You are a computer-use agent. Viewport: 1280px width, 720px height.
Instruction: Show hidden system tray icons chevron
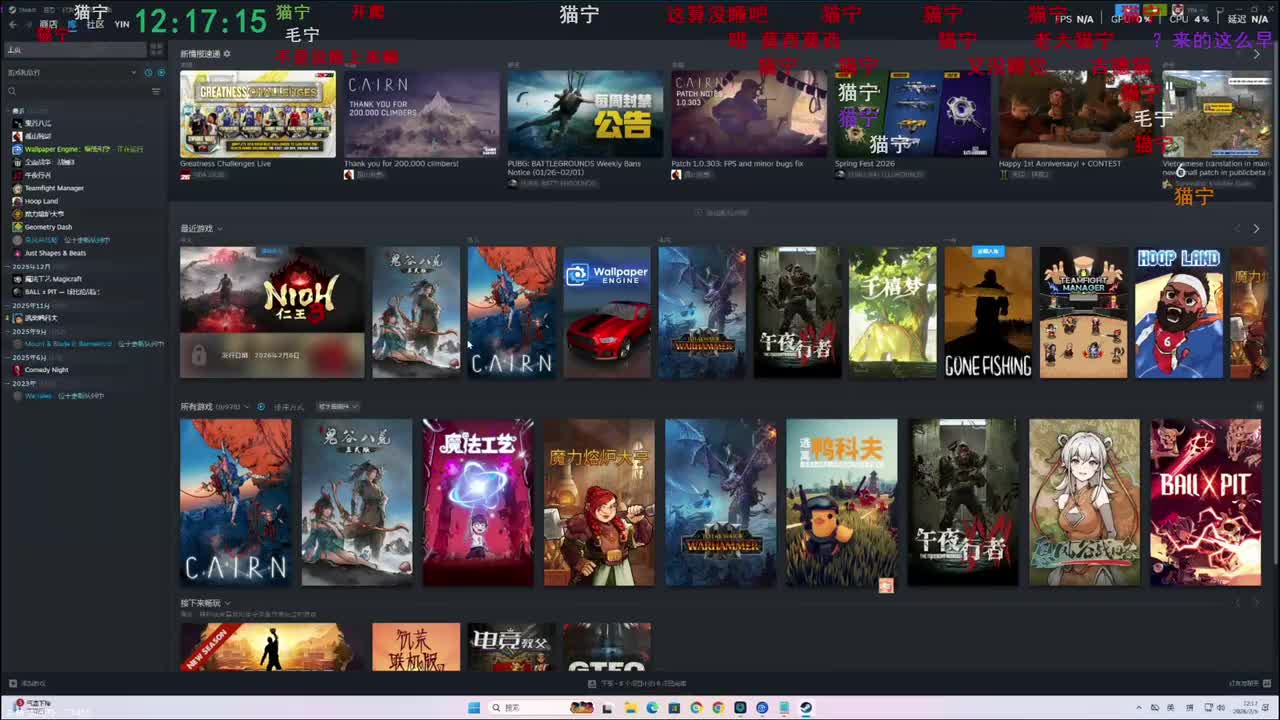1138,708
